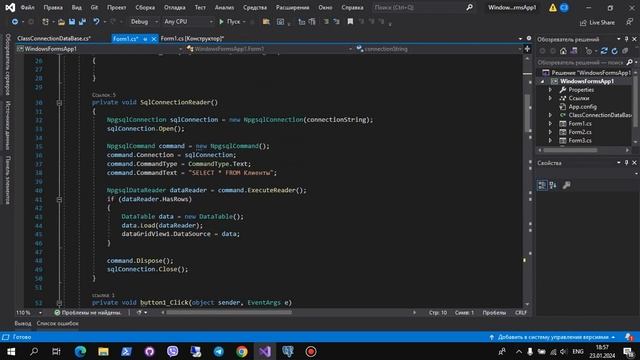Click the Save file toolbar icon

[x=72, y=22]
